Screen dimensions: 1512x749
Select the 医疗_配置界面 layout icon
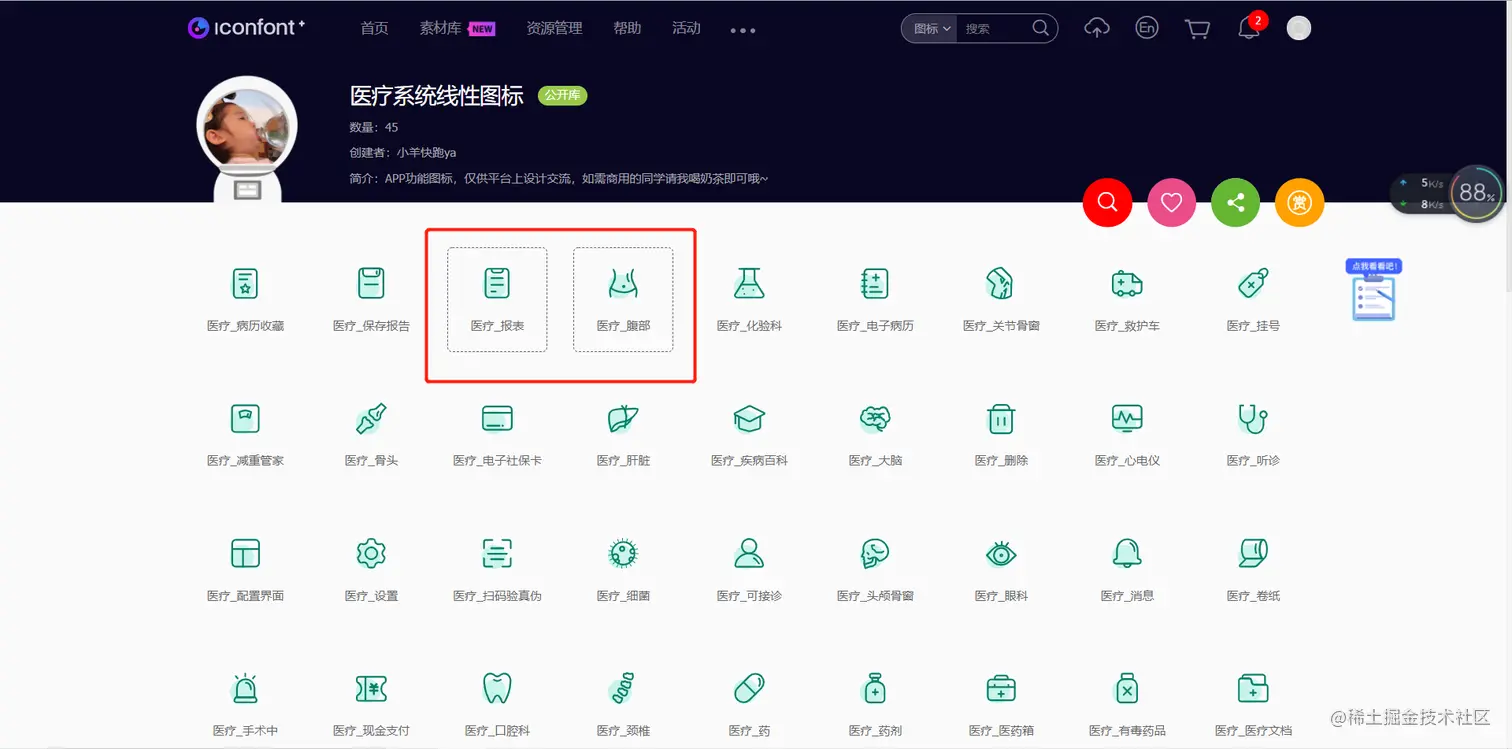pos(245,554)
